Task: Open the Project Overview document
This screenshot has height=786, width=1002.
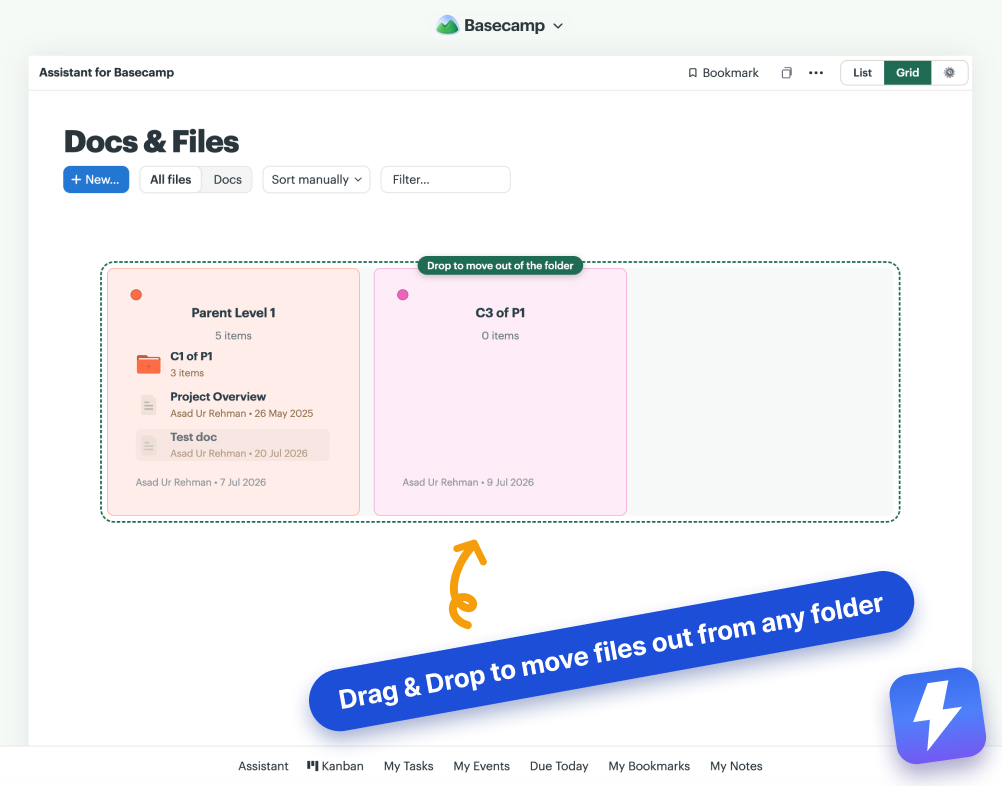Action: click(x=218, y=396)
